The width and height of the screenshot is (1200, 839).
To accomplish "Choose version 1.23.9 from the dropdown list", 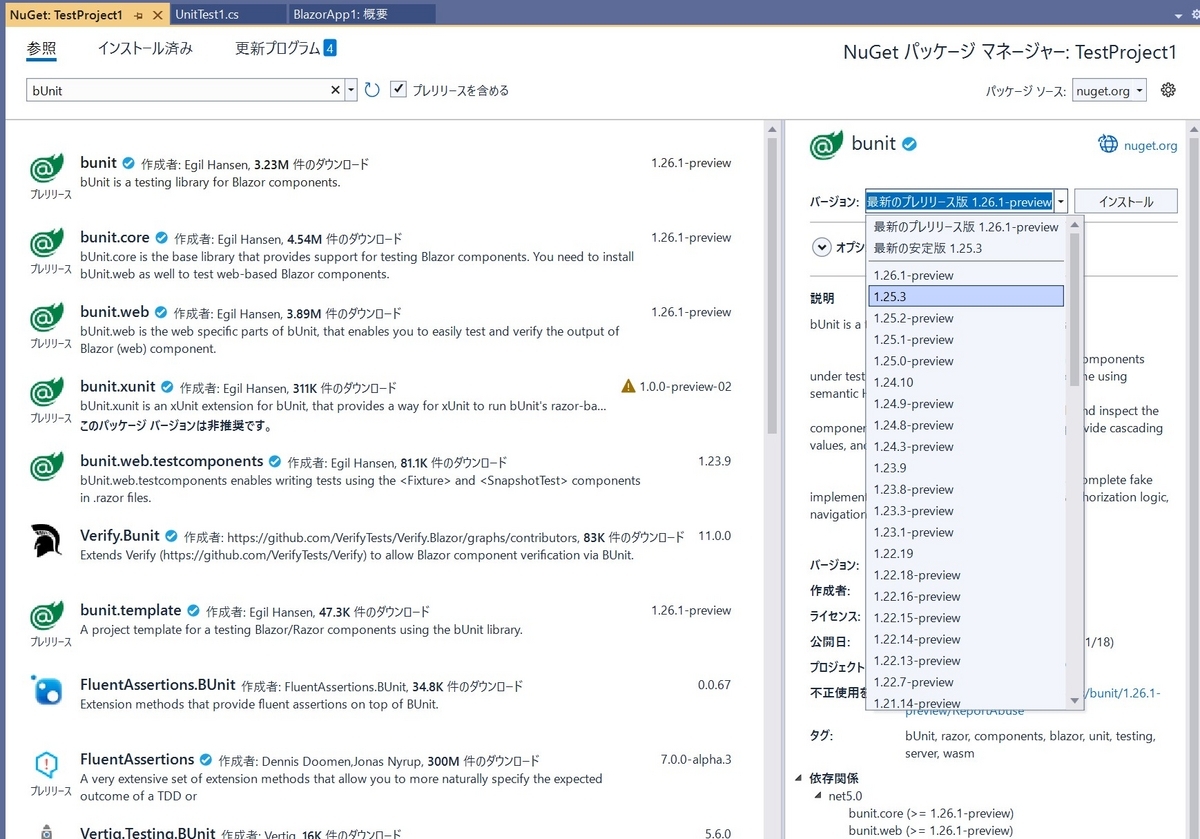I will pos(966,468).
